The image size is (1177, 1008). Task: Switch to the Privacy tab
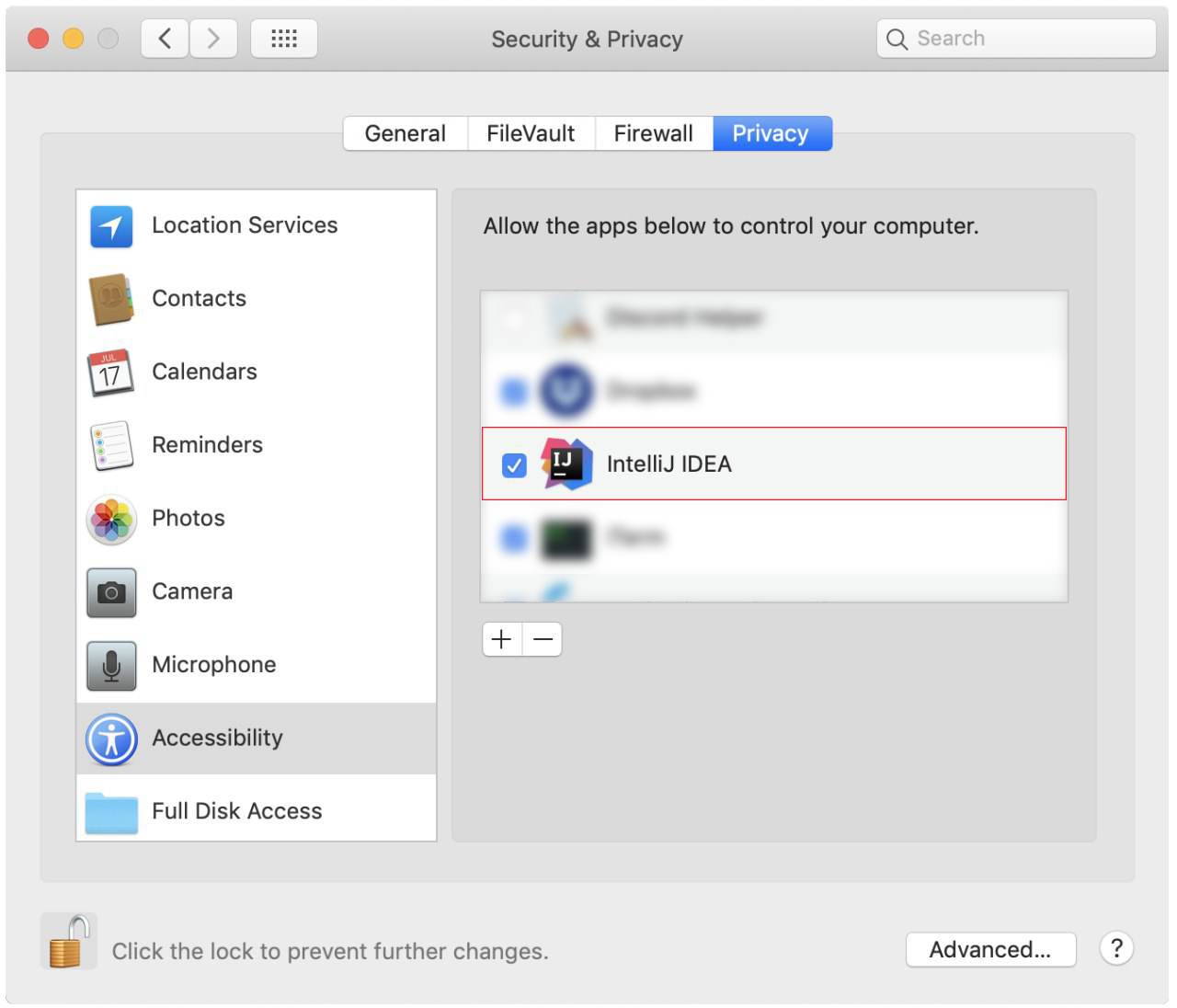[771, 133]
